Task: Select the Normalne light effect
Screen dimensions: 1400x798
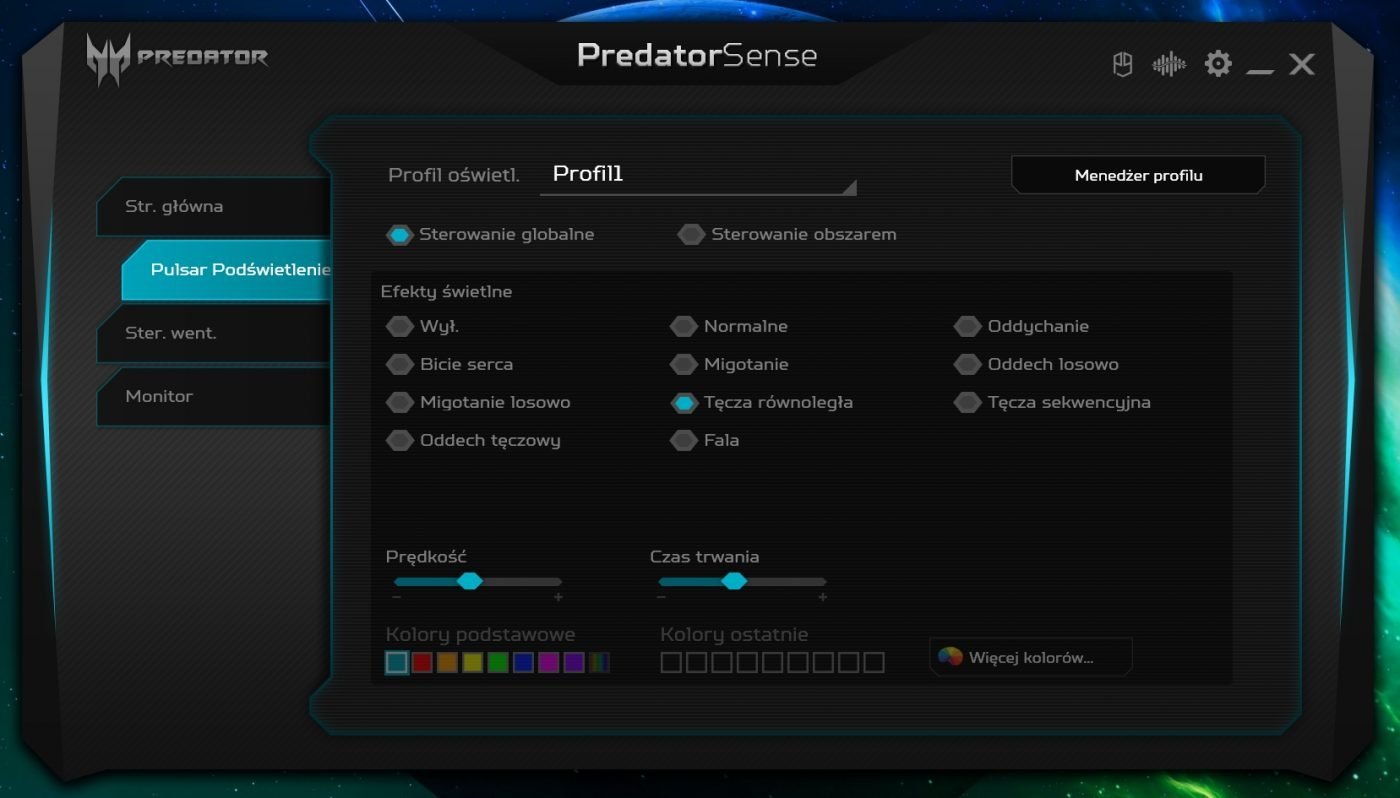Action: (730, 327)
